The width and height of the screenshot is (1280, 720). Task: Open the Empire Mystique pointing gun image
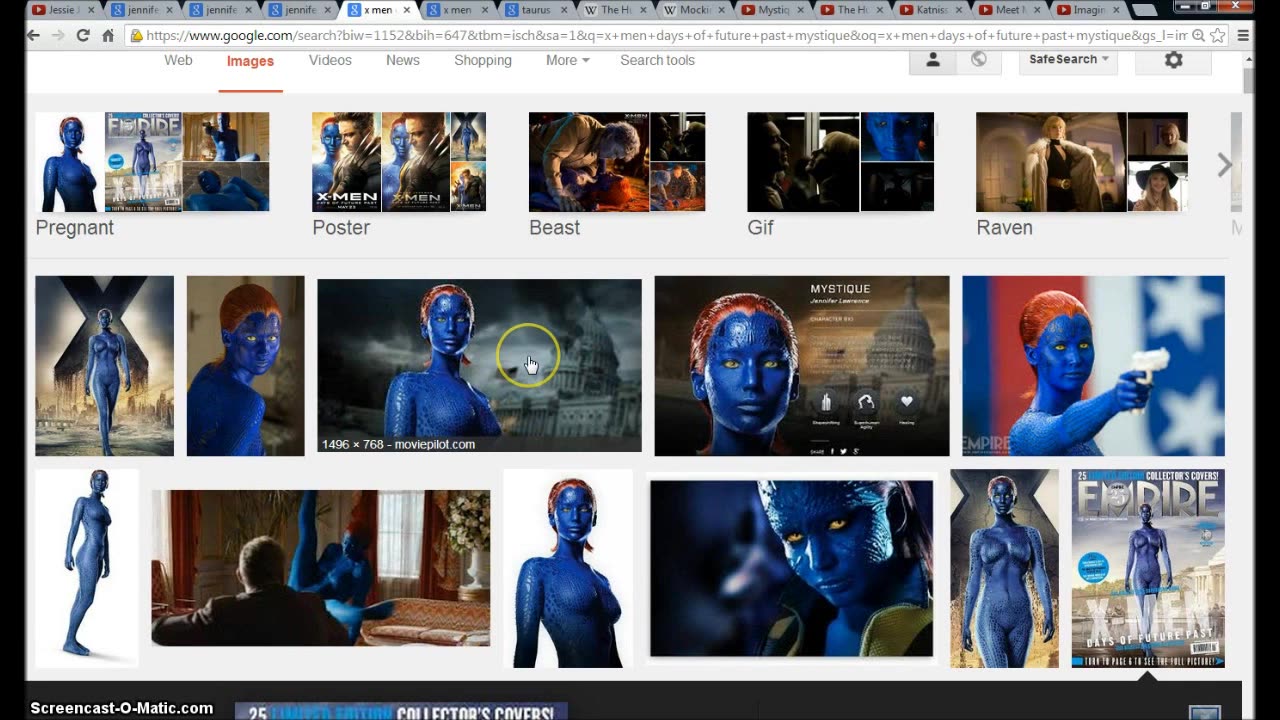point(1093,366)
